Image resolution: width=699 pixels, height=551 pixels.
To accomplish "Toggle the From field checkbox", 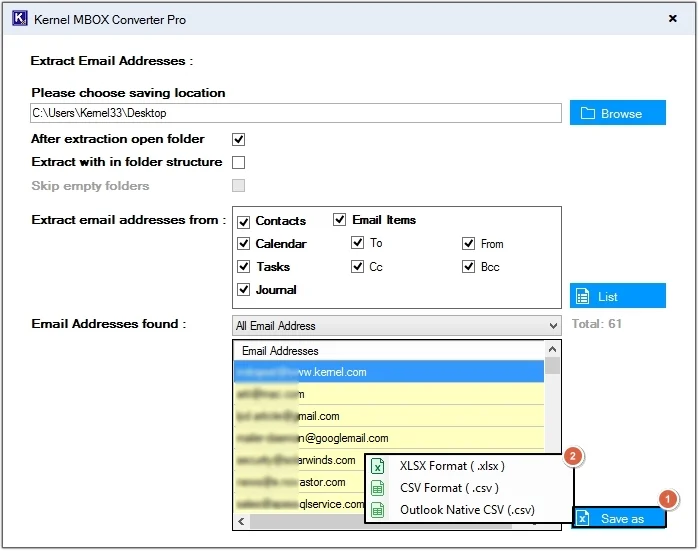I will pyautogui.click(x=469, y=243).
